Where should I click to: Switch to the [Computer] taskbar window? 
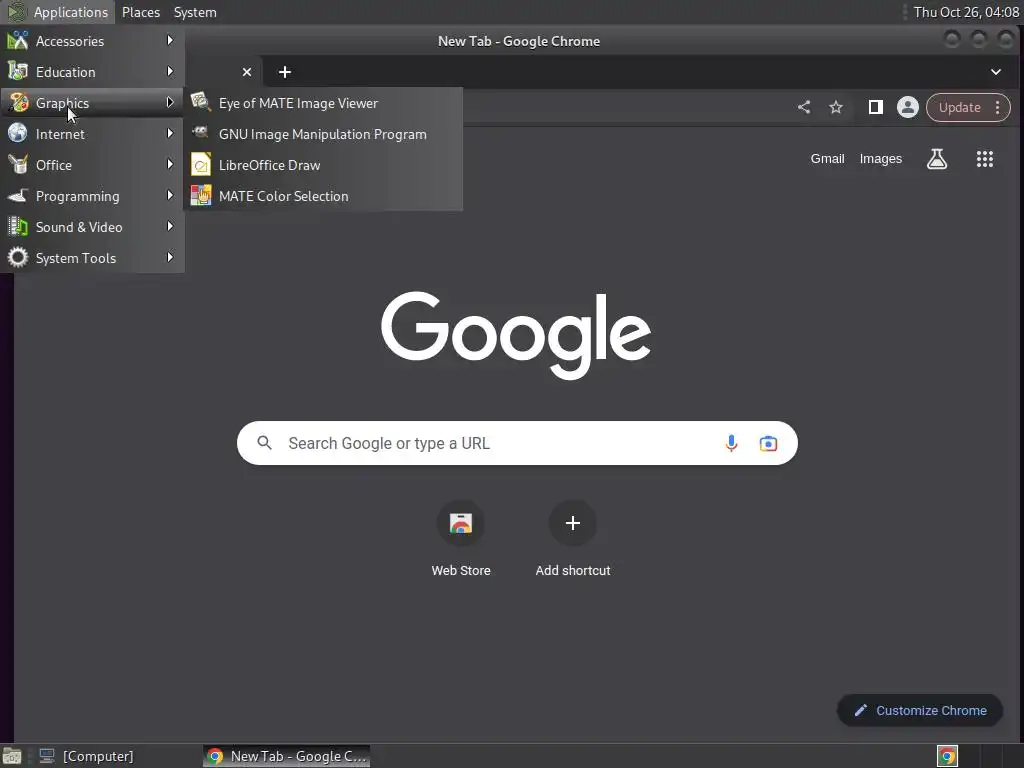pyautogui.click(x=86, y=756)
